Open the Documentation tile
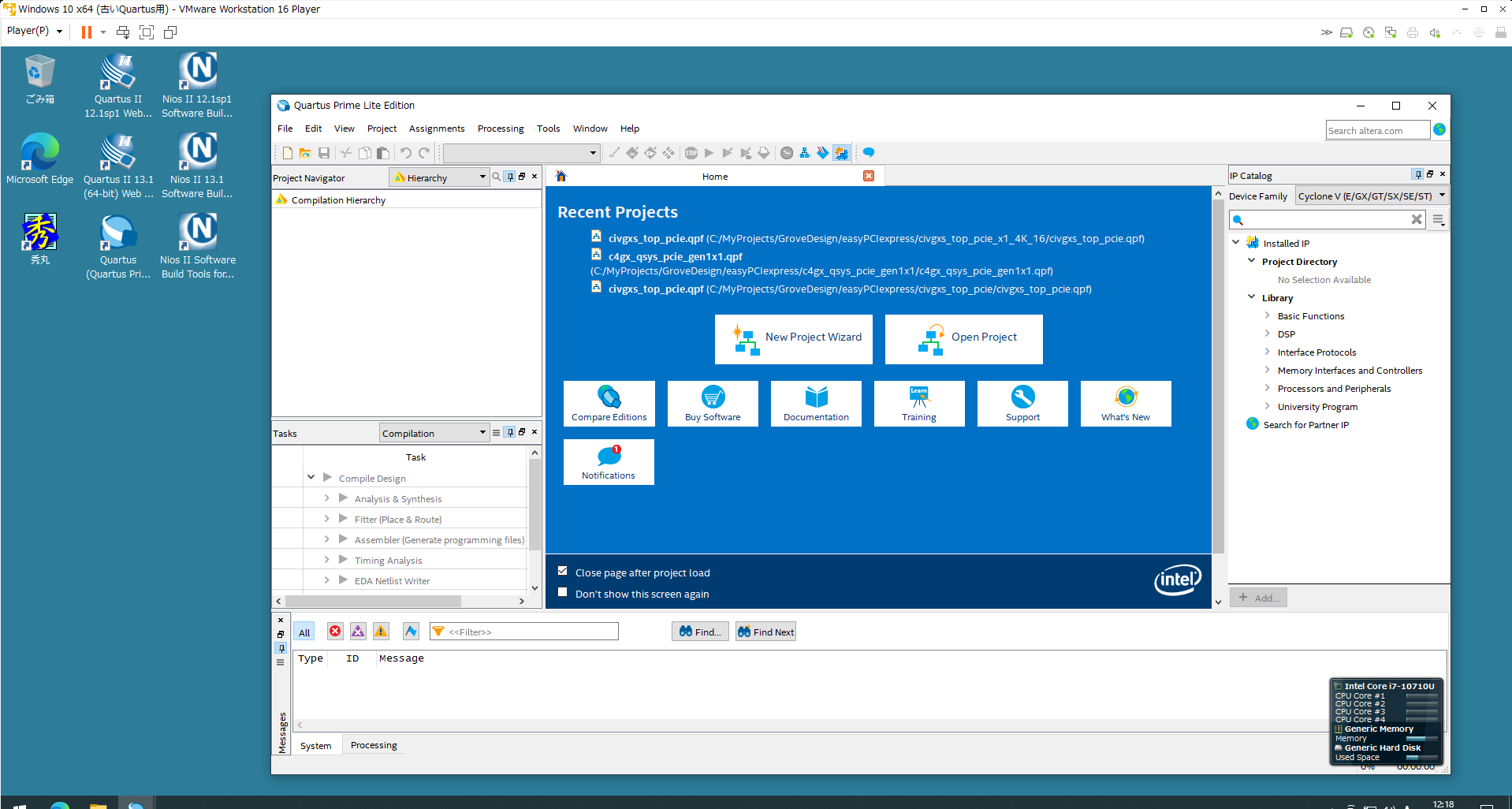 click(816, 404)
